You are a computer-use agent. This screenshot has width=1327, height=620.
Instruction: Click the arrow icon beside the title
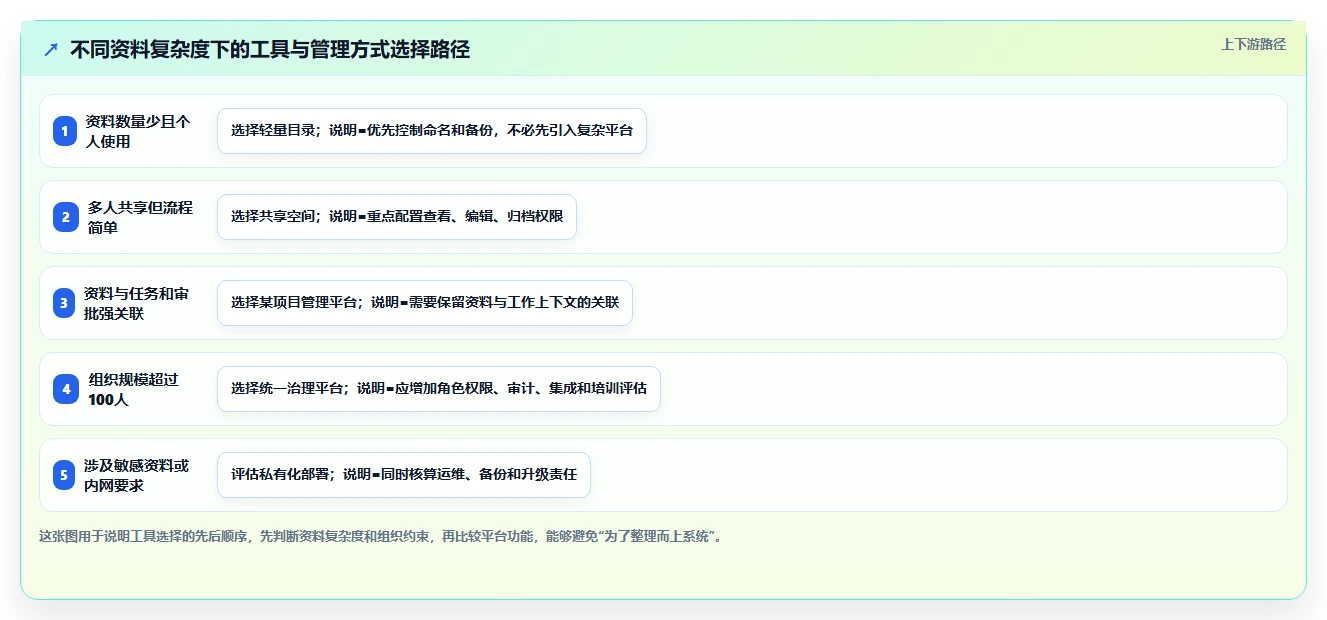51,49
